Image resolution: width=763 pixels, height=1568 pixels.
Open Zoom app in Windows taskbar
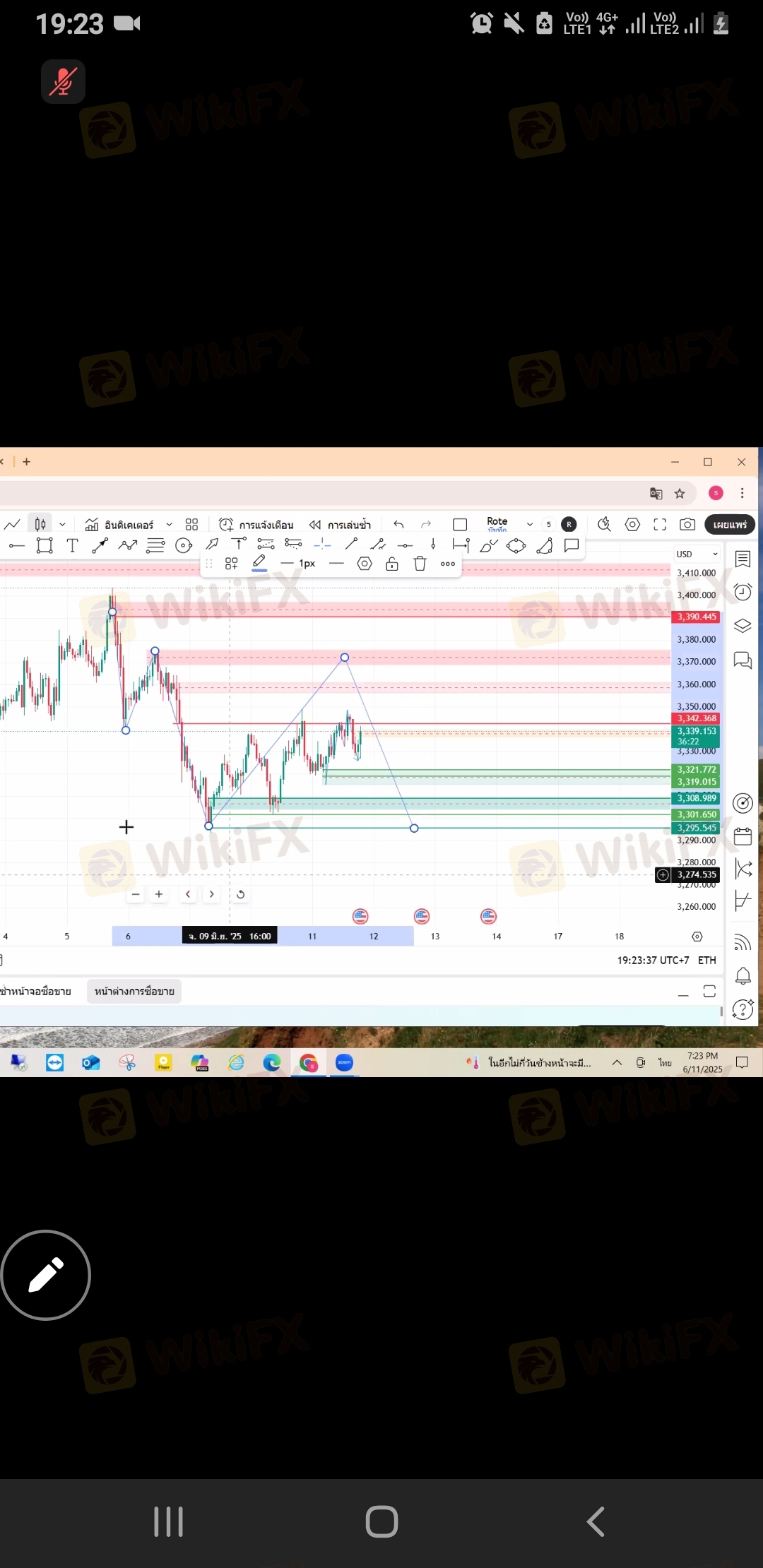[344, 1062]
